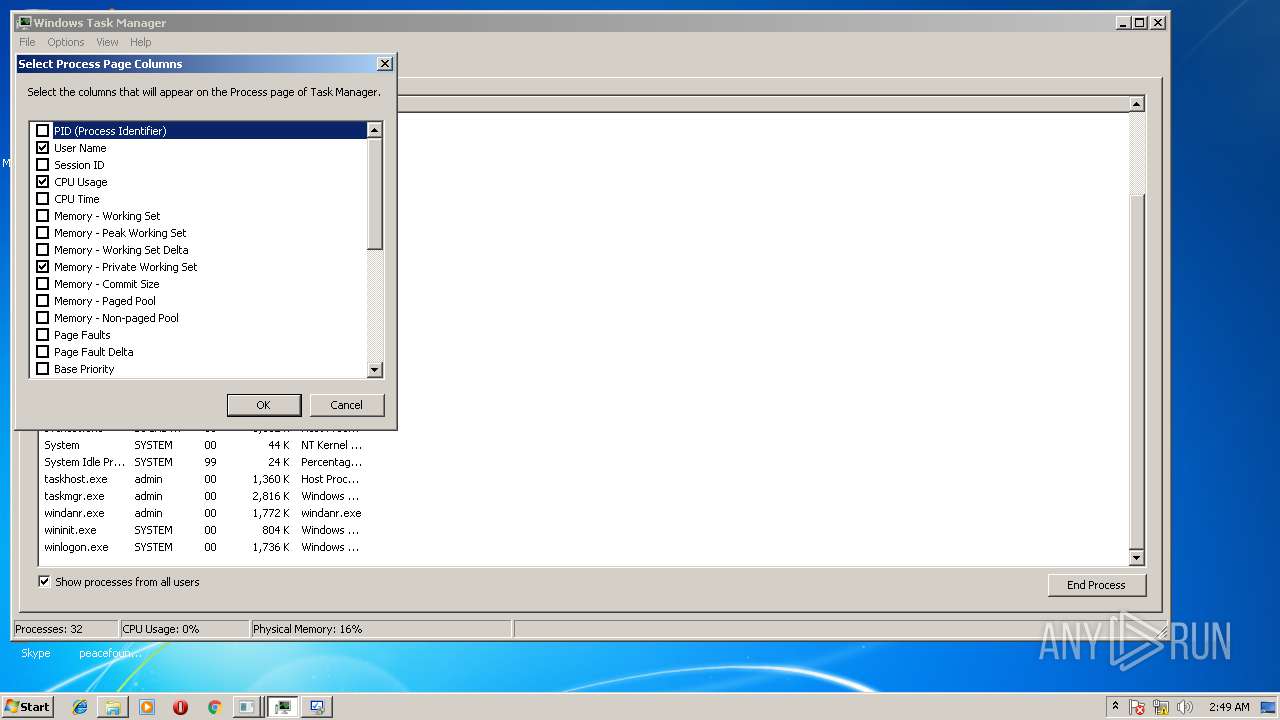Select the wininit.exe process row
This screenshot has width=1280, height=720.
pyautogui.click(x=203, y=530)
